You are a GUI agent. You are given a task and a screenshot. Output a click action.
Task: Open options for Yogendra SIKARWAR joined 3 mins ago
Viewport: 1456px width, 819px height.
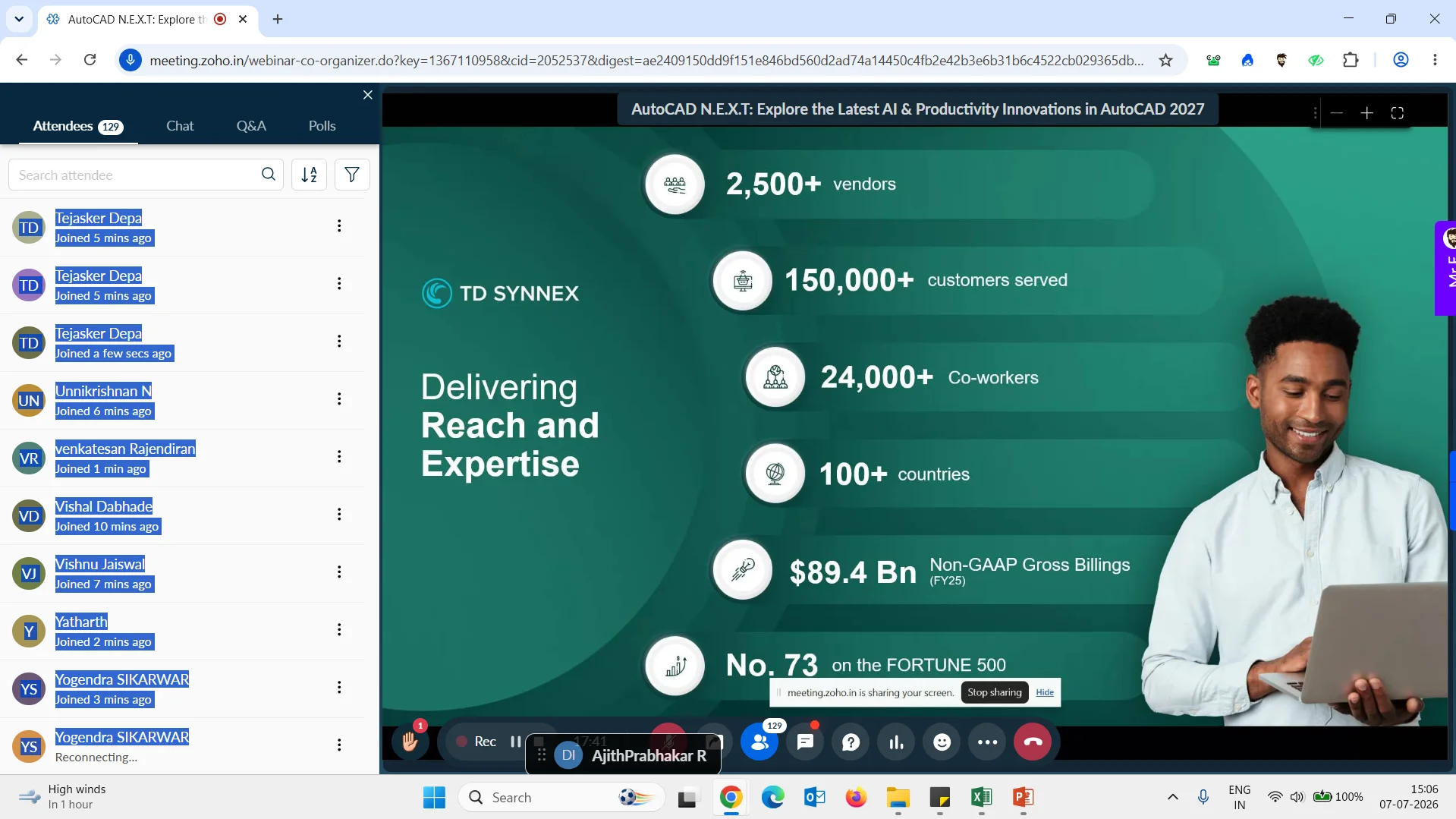click(x=339, y=687)
